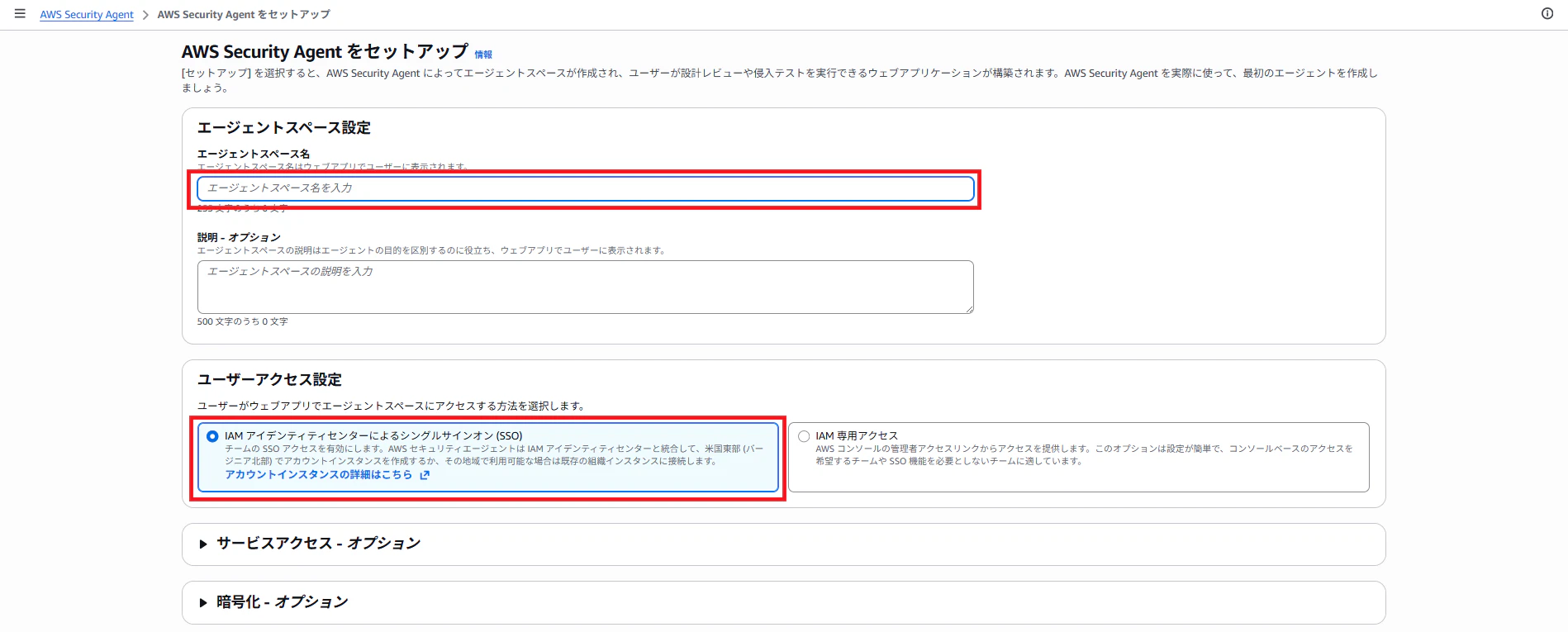Open the 情報 info link beside the title
Image resolution: width=1568 pixels, height=632 pixels.
tap(483, 55)
